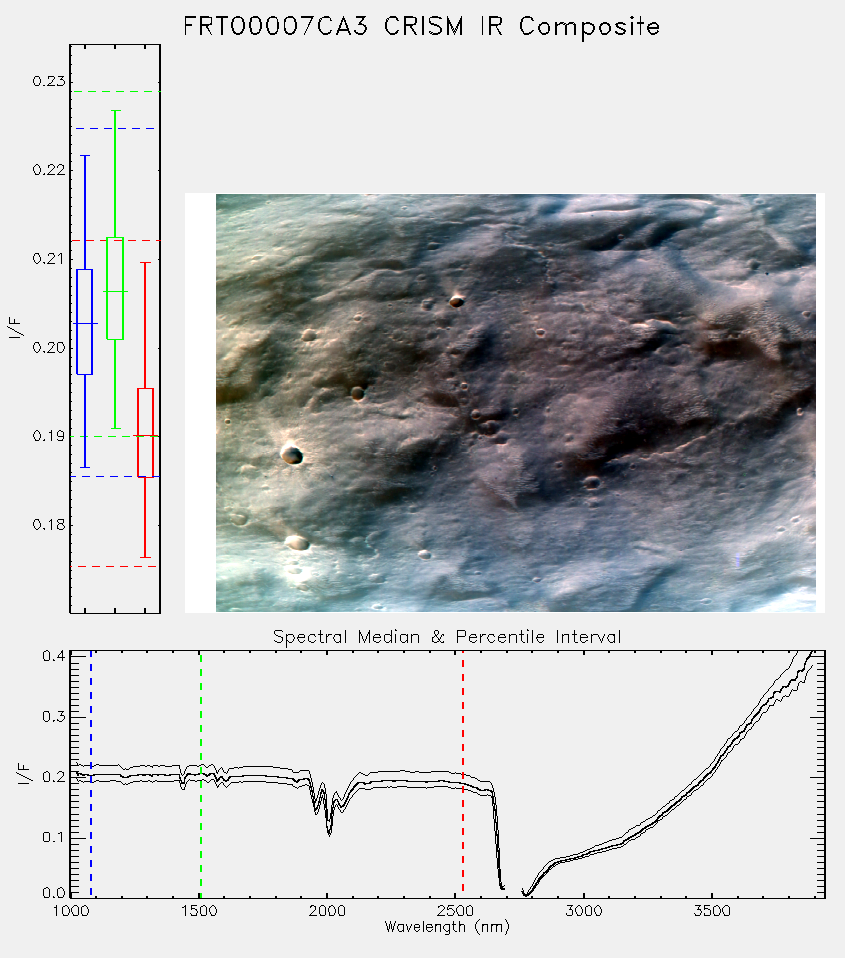Click the blue dashed wavelength marker line

coord(91,774)
